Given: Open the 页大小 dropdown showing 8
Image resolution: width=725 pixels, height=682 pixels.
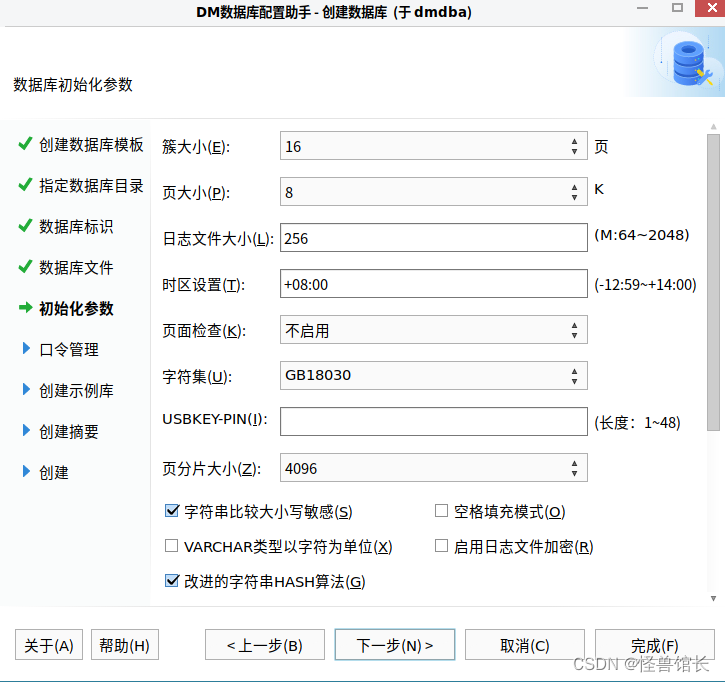Looking at the screenshot, I should coord(434,191).
